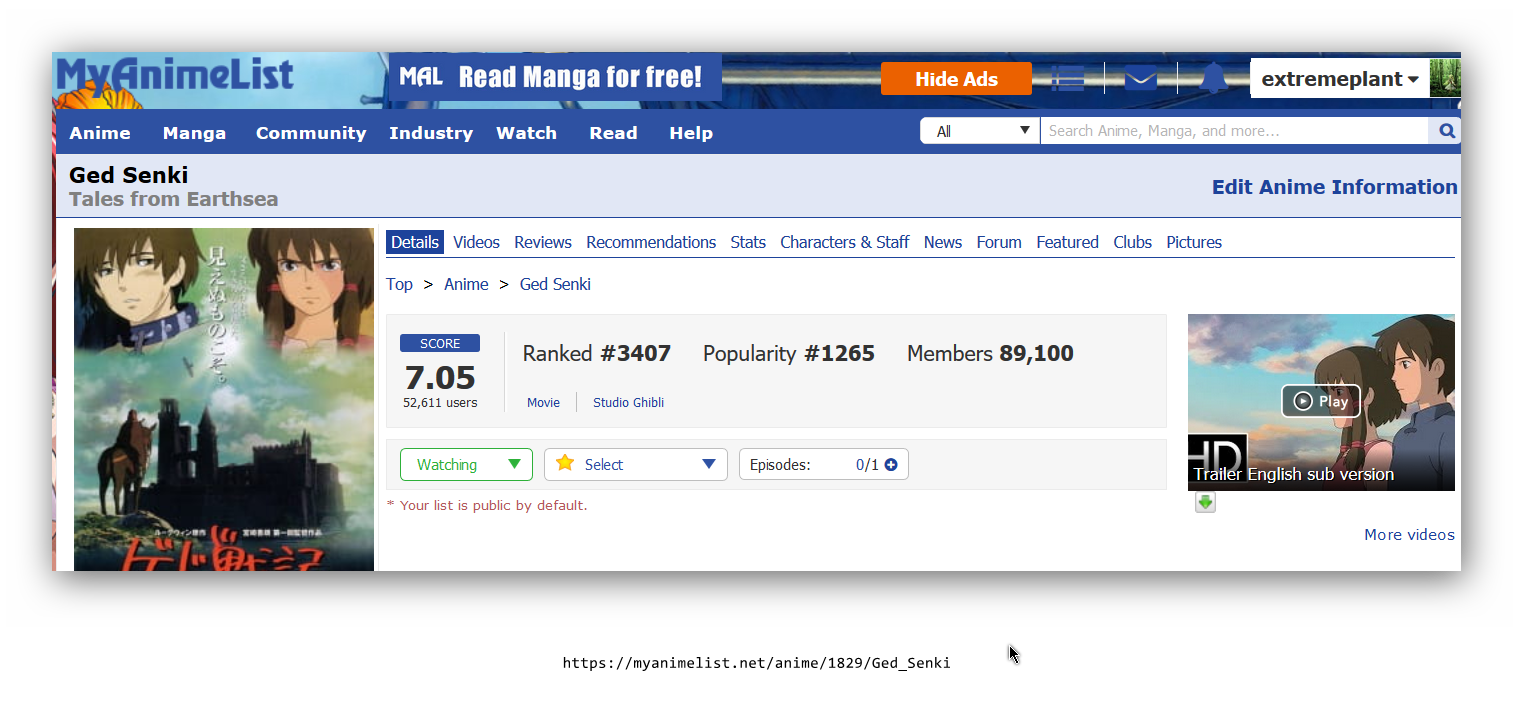
Task: Switch to the Pictures tab
Action: 1194,242
